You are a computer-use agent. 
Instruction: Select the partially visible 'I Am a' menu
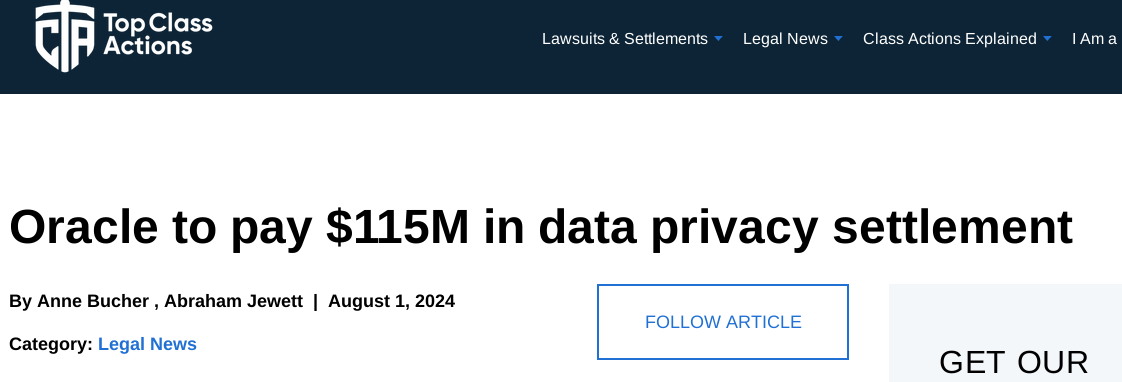tap(1096, 39)
